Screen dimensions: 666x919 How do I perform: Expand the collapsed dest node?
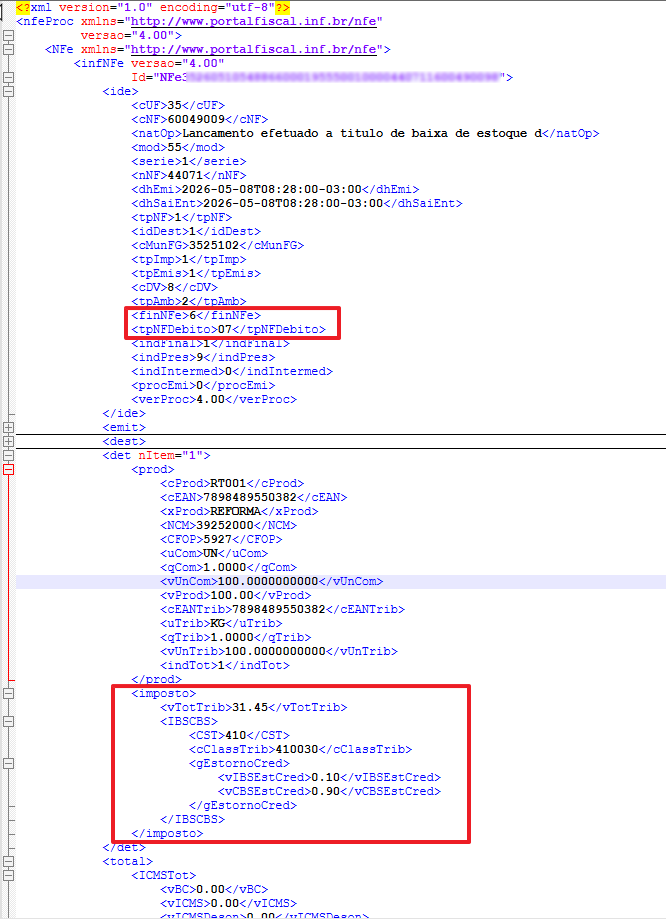point(8,441)
